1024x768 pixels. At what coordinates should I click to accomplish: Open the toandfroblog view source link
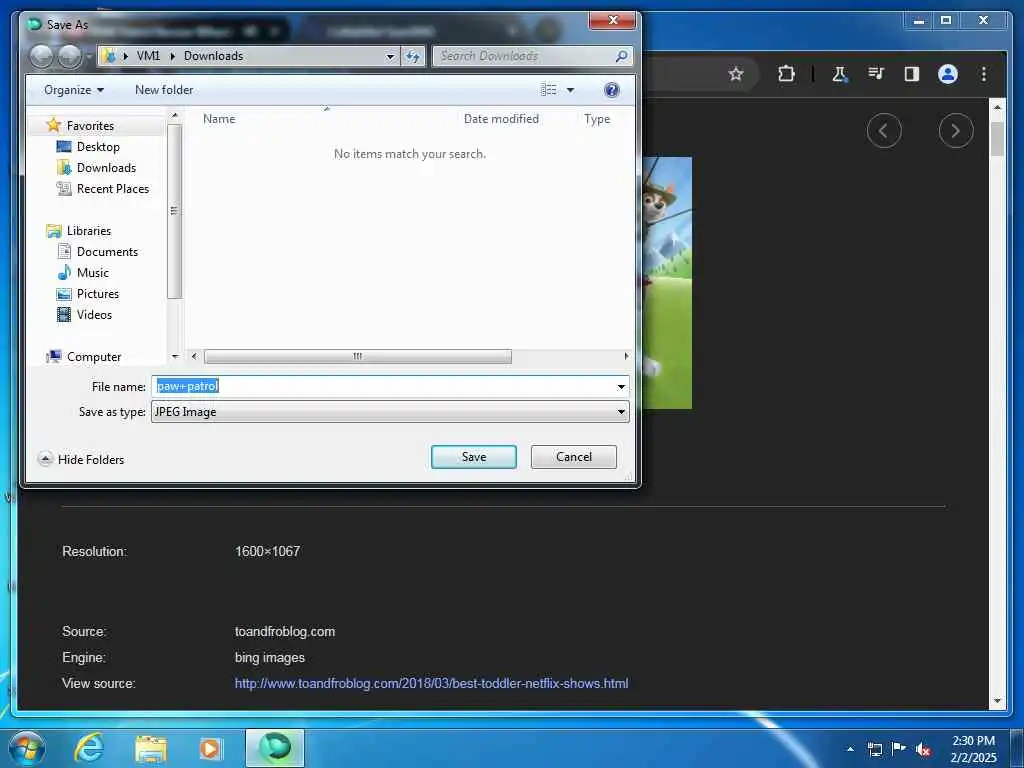pos(431,684)
